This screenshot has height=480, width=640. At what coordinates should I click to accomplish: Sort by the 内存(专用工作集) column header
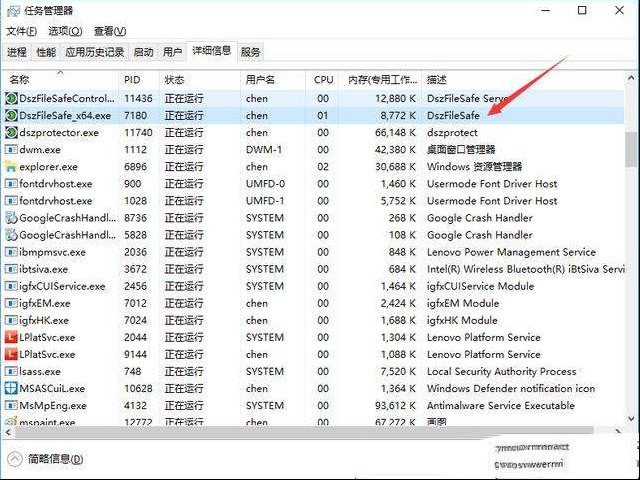click(x=380, y=80)
